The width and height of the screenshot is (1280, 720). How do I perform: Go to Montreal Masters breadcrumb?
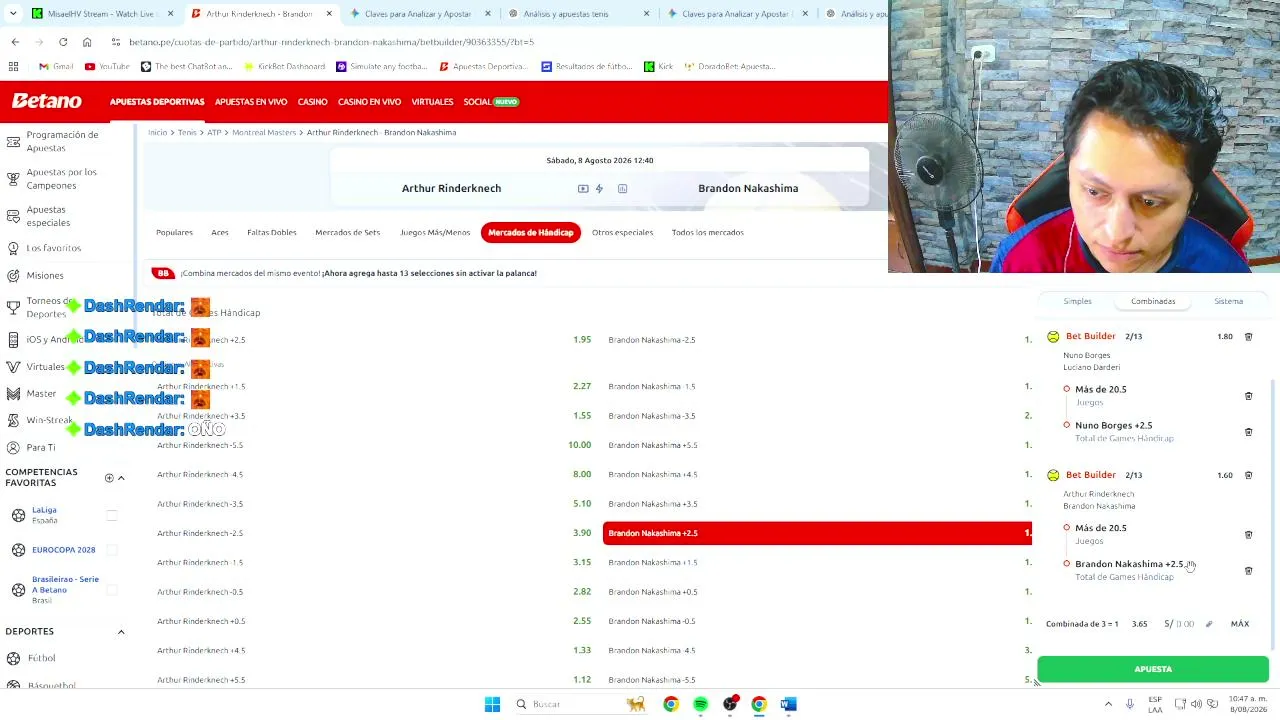click(x=264, y=132)
